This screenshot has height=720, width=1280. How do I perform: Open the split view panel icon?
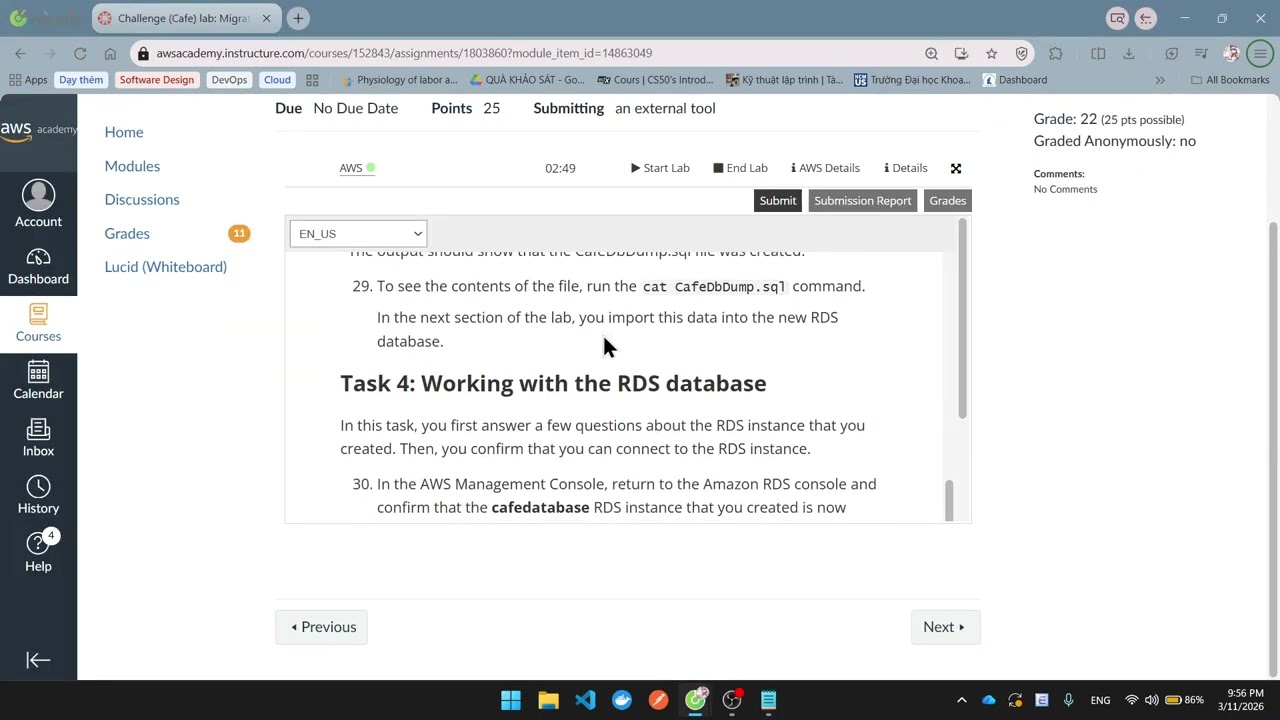tap(1098, 53)
